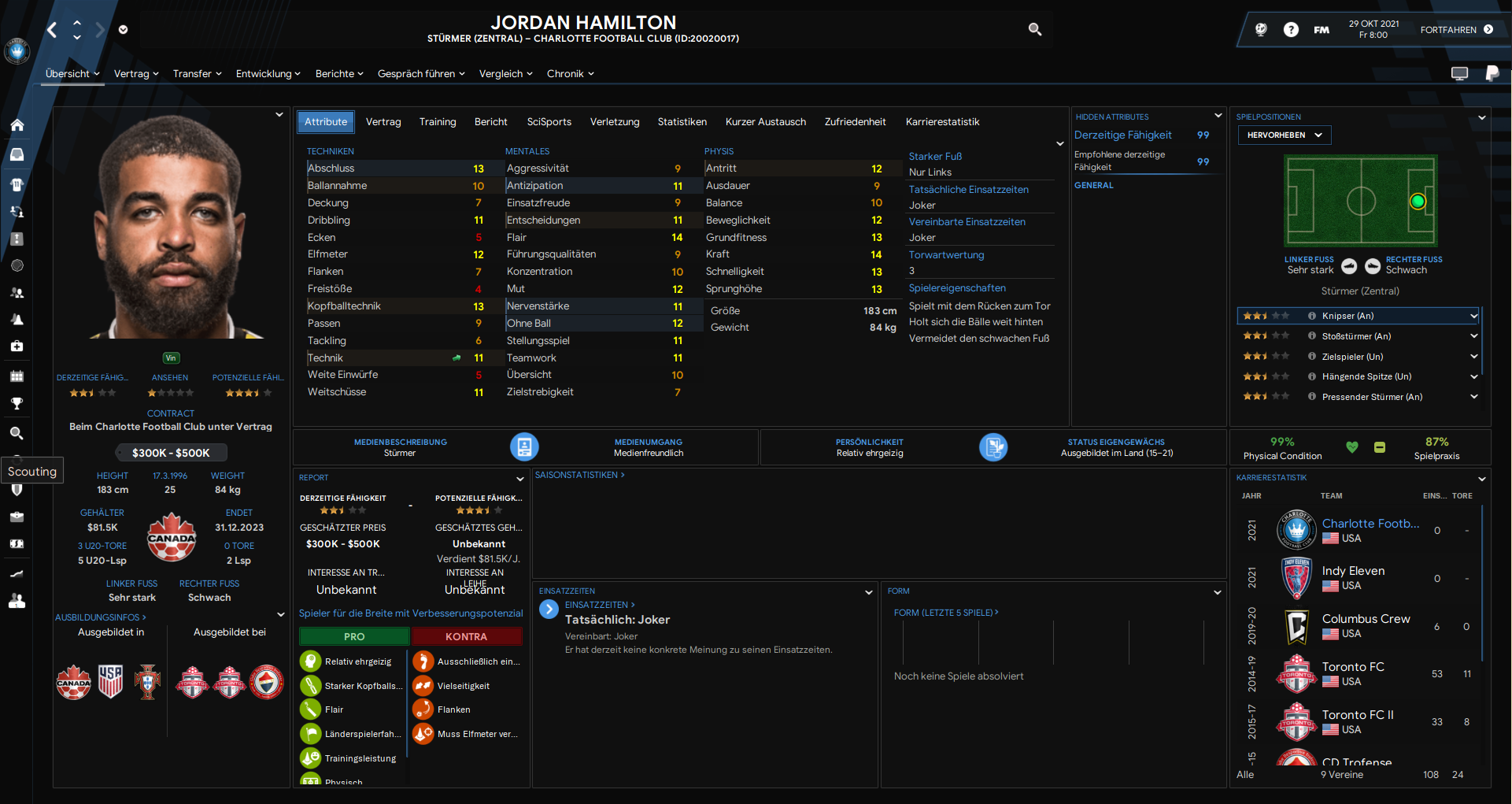Open the Data Hub octagon icon

17,265
